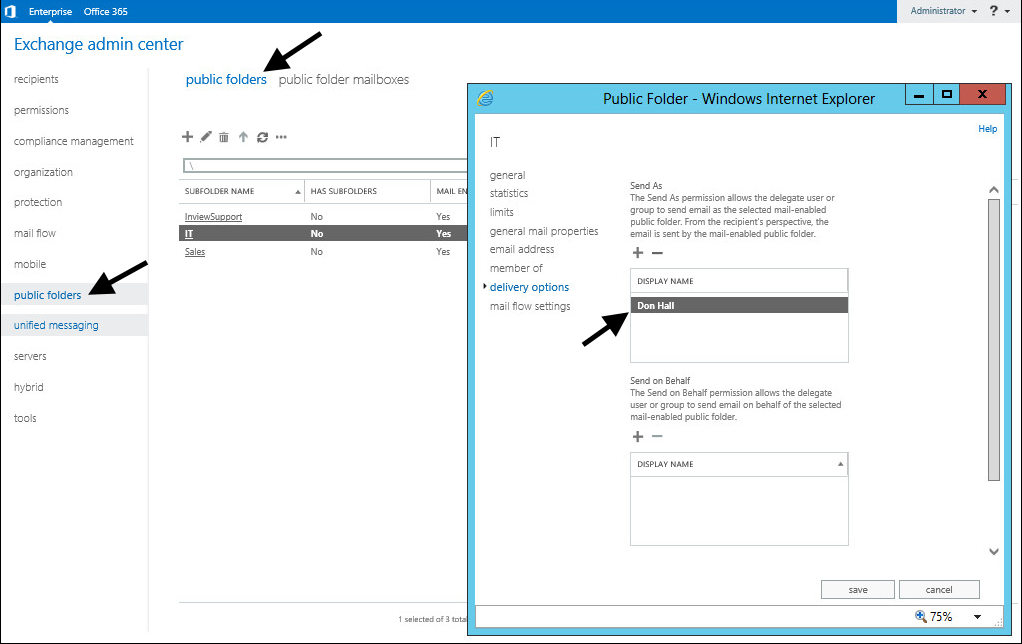Viewport: 1022px width, 644px height.
Task: Click the dialog vertical scrollbar thumb
Action: 993,340
